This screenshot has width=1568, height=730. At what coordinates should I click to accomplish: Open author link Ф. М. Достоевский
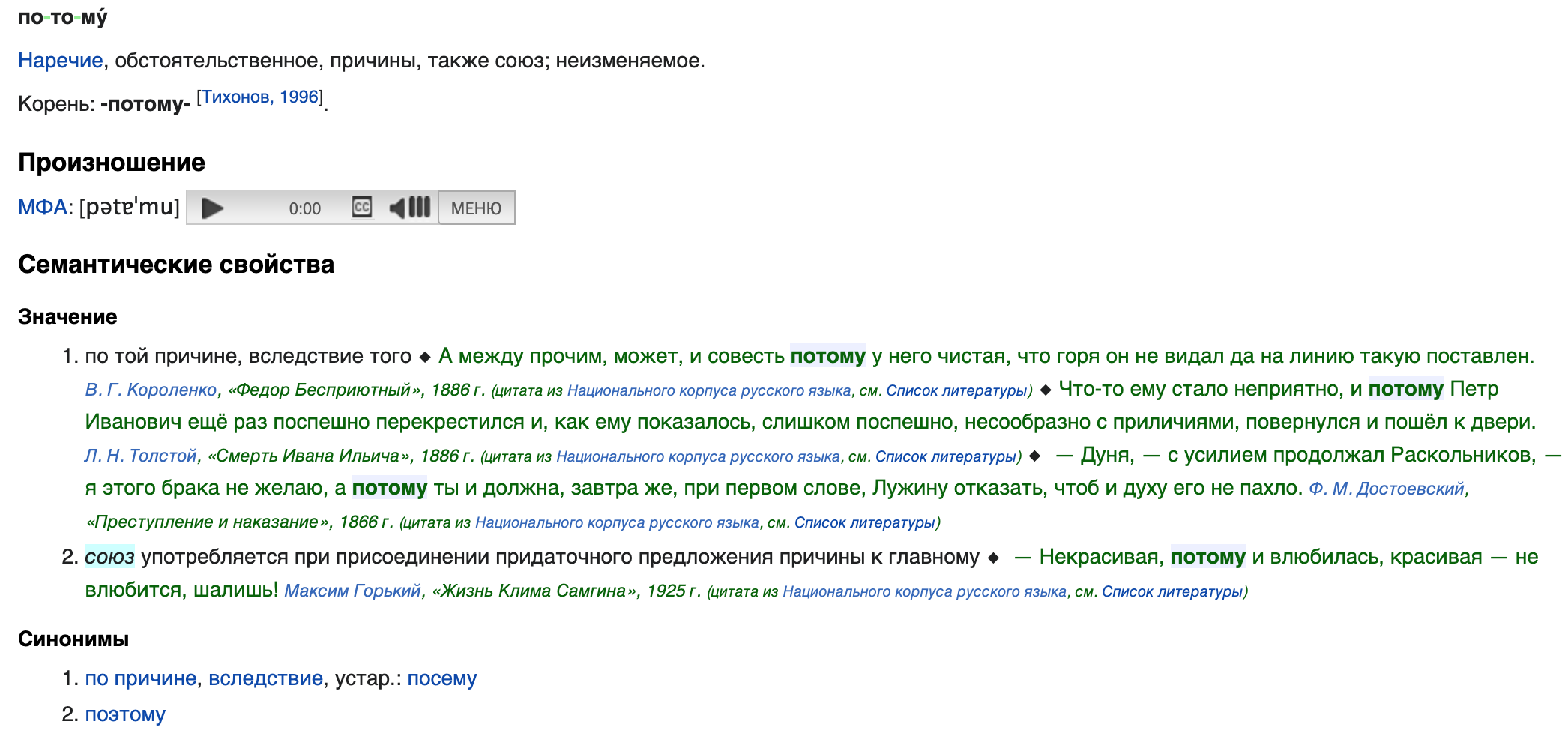click(x=1386, y=489)
